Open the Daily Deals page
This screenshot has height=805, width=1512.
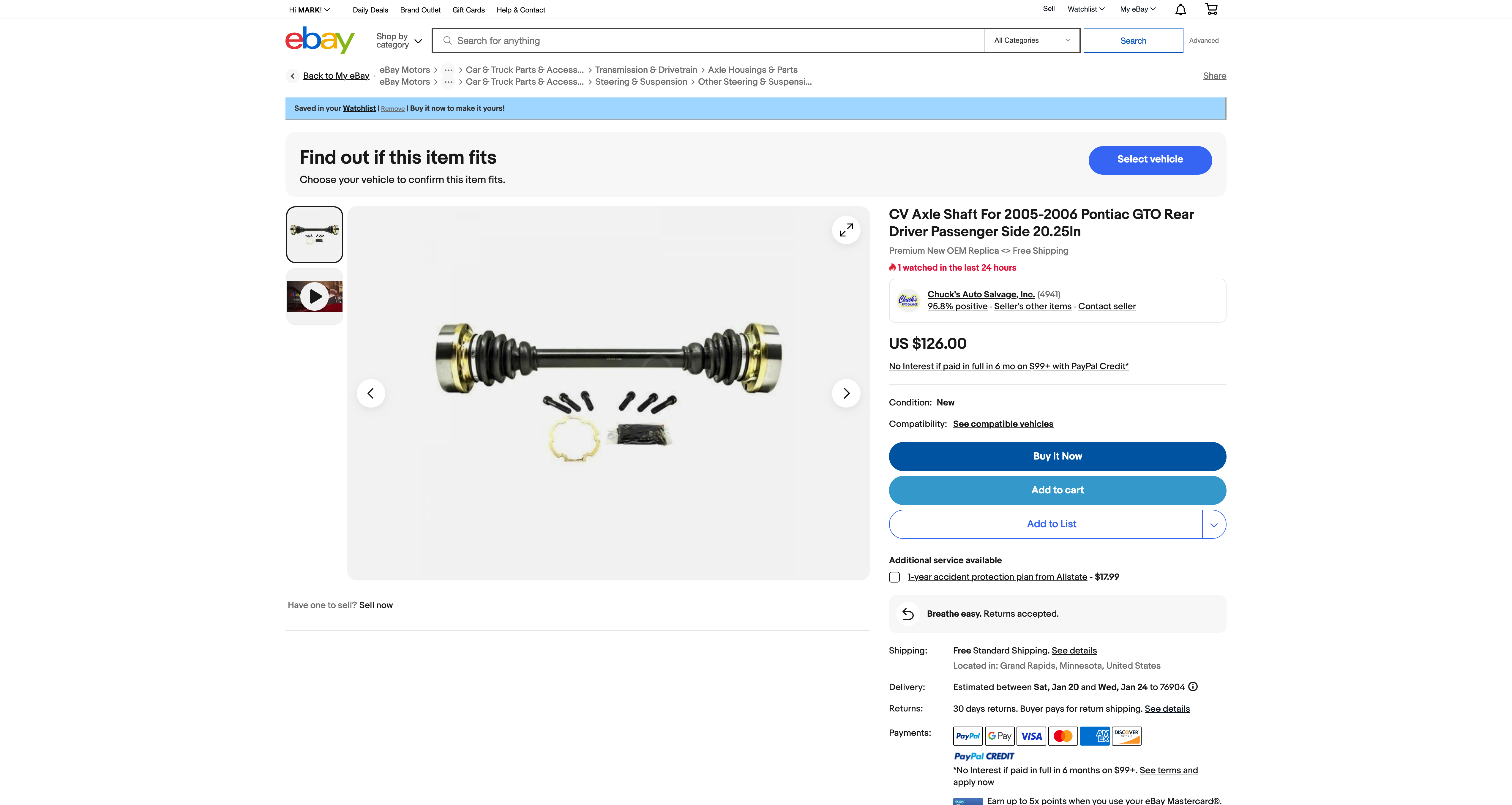pyautogui.click(x=370, y=10)
